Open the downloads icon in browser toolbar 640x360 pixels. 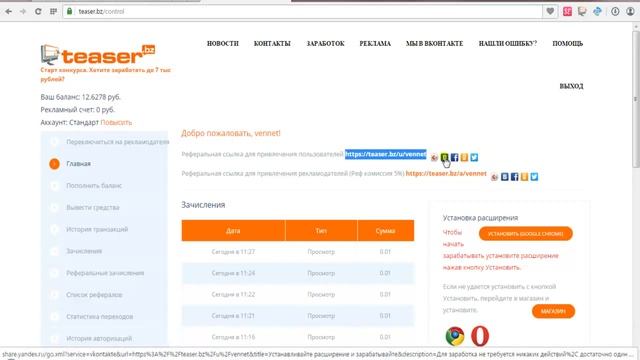615,11
